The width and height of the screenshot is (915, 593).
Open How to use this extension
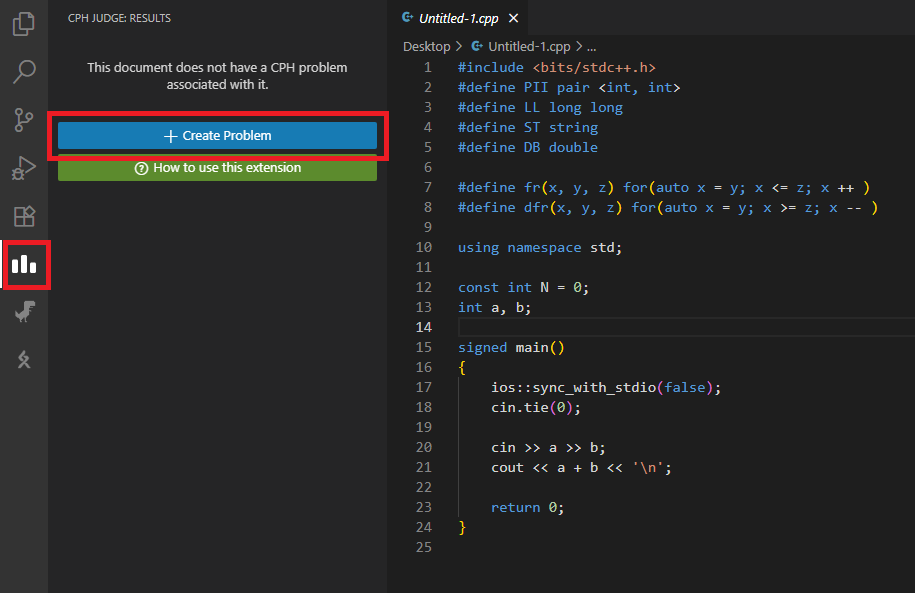click(x=217, y=168)
